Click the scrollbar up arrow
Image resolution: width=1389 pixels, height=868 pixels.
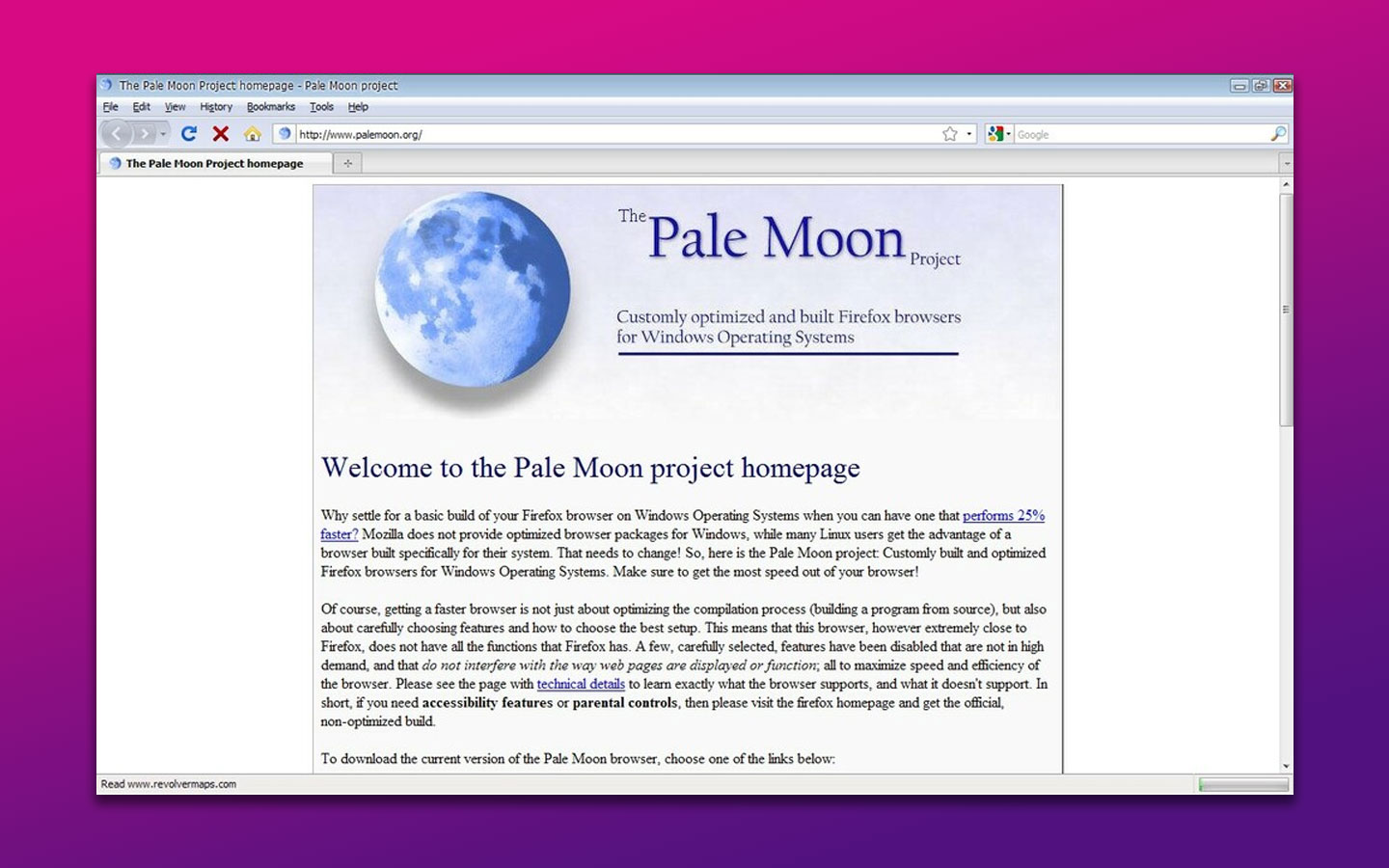(x=1286, y=185)
